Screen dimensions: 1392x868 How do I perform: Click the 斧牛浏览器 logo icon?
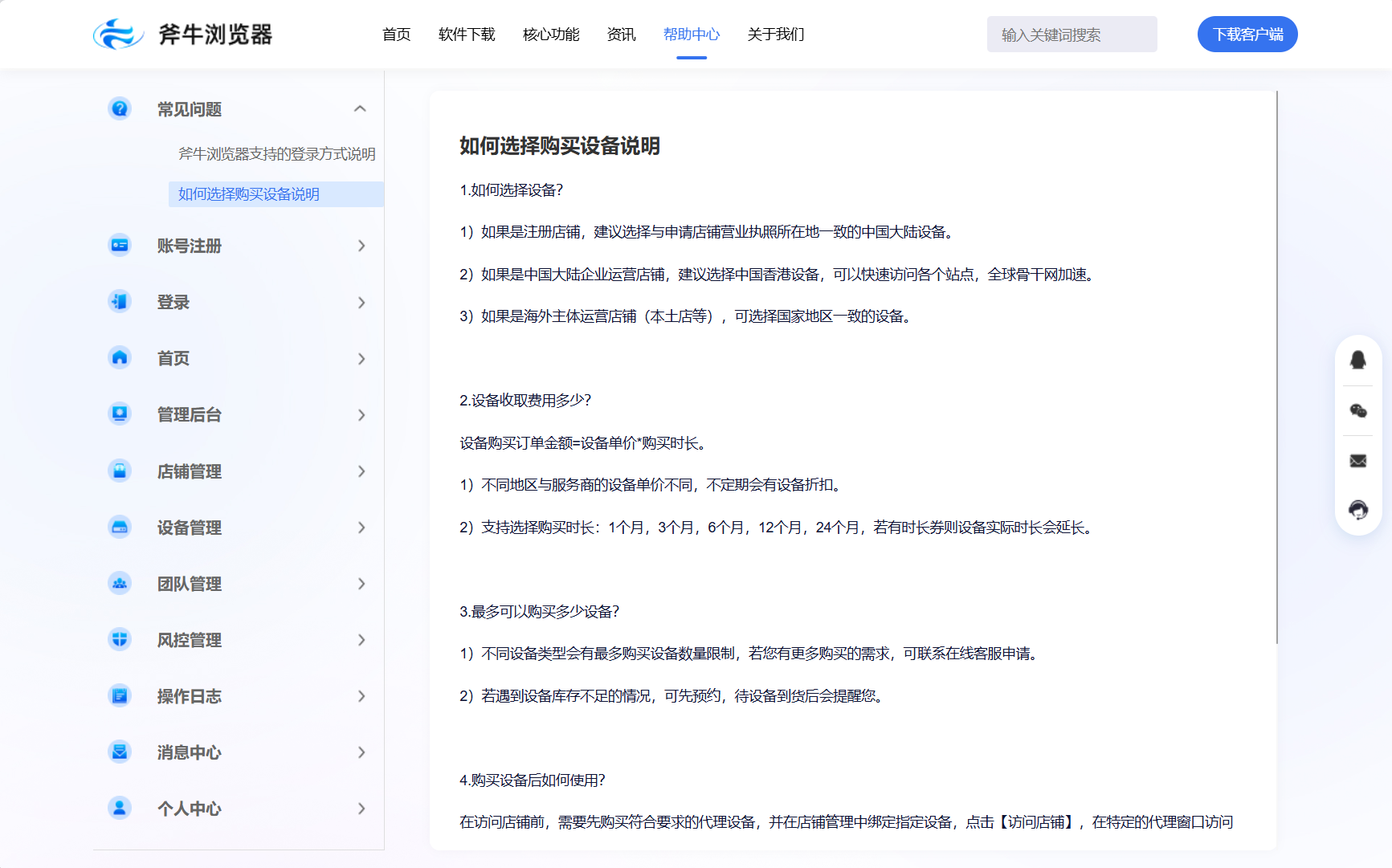click(117, 34)
